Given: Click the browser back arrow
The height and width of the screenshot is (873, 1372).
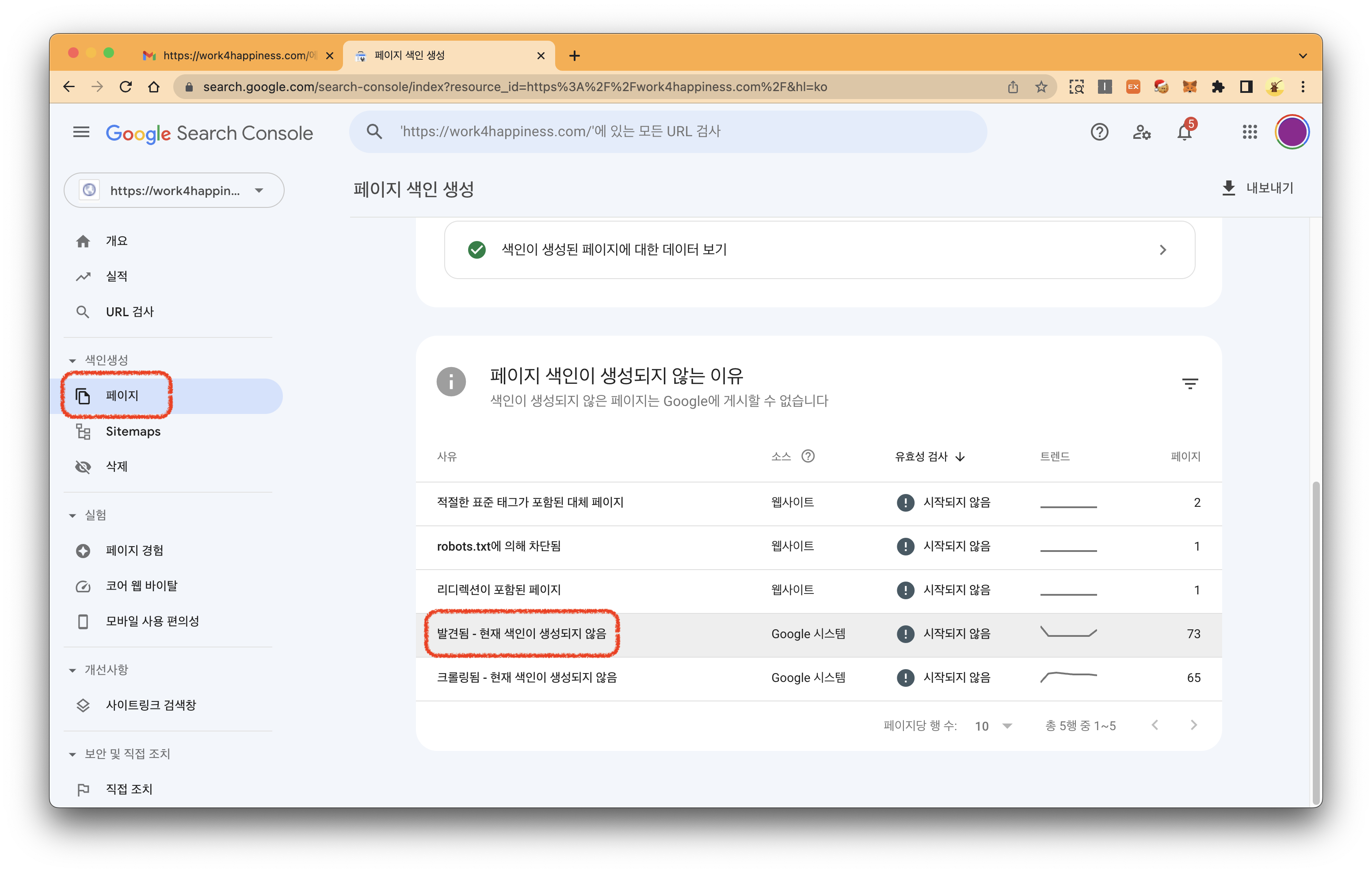Looking at the screenshot, I should [x=69, y=87].
